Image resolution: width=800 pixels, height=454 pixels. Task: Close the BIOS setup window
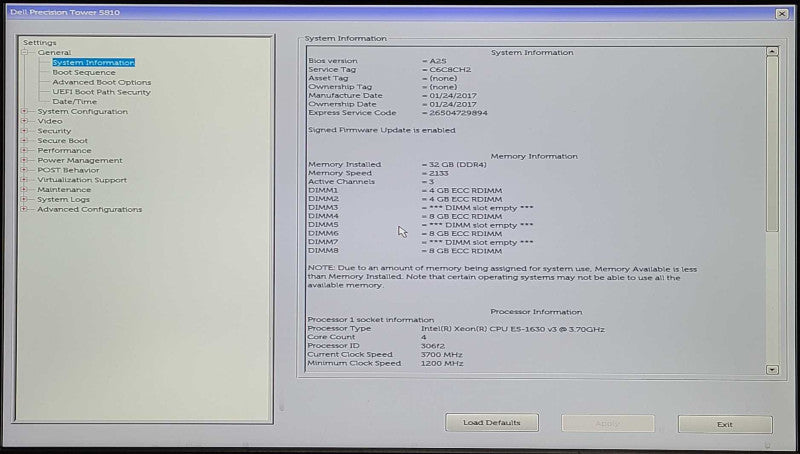[x=782, y=14]
